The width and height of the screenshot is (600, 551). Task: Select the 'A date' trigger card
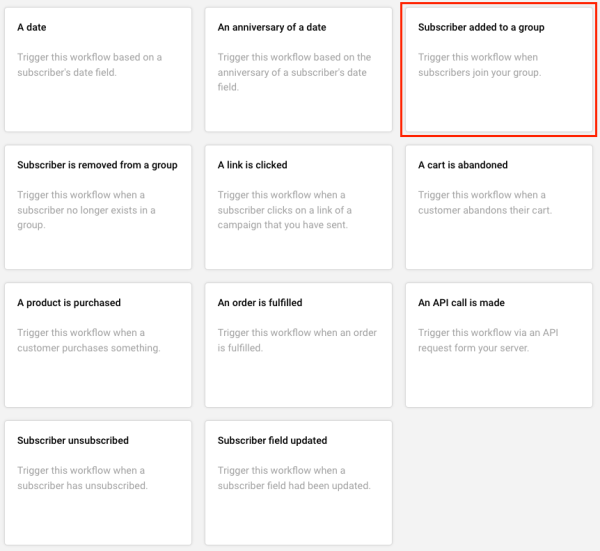pos(98,70)
